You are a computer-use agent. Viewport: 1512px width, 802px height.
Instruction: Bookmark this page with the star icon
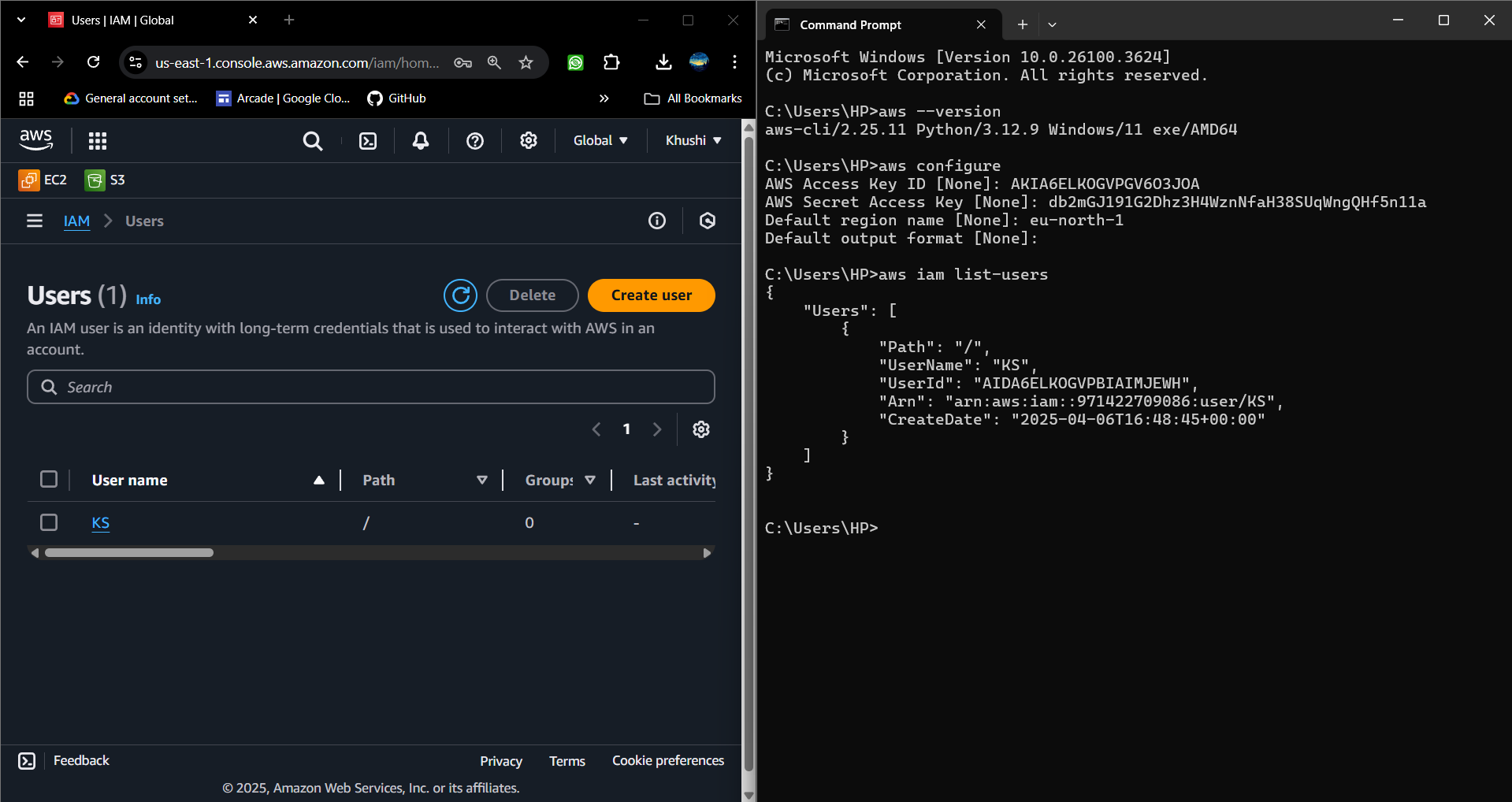point(526,62)
